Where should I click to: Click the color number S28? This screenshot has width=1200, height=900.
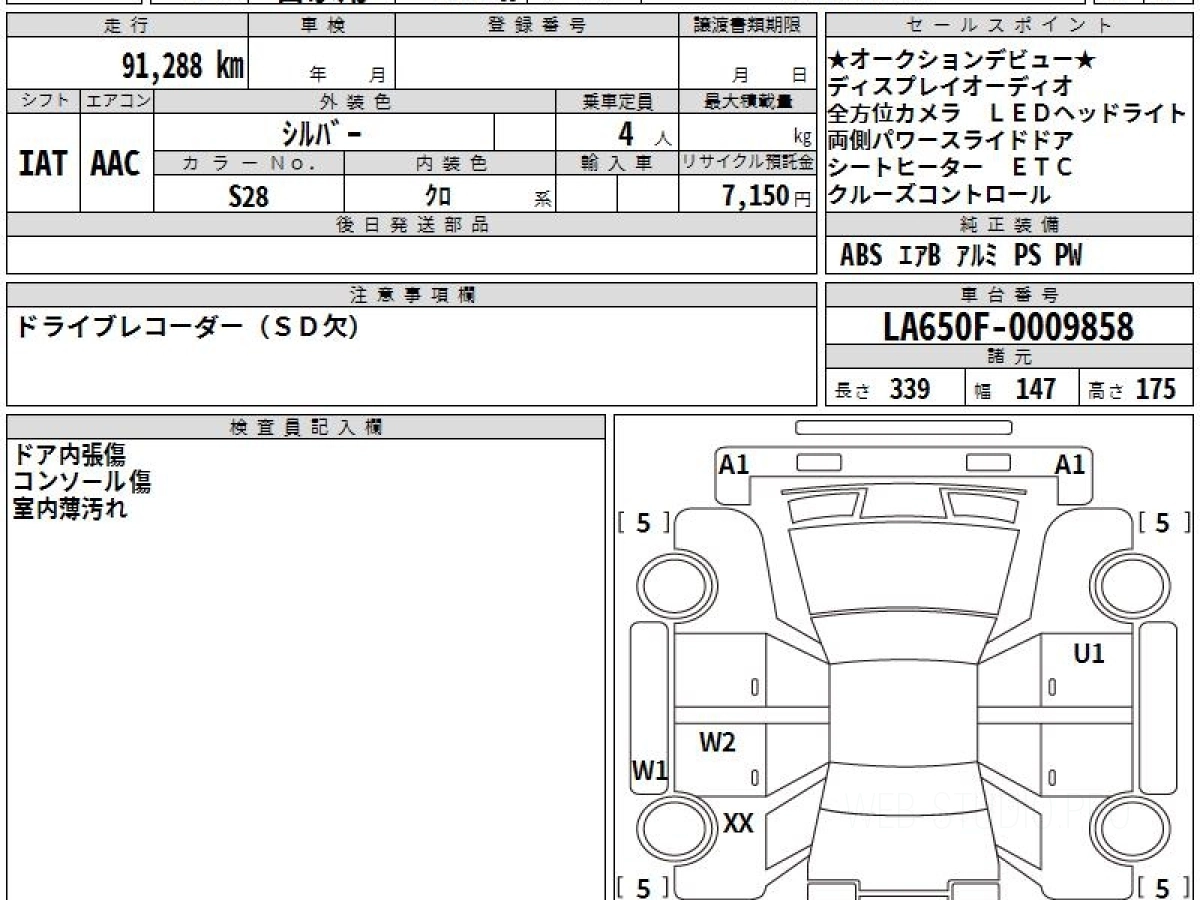pos(248,196)
